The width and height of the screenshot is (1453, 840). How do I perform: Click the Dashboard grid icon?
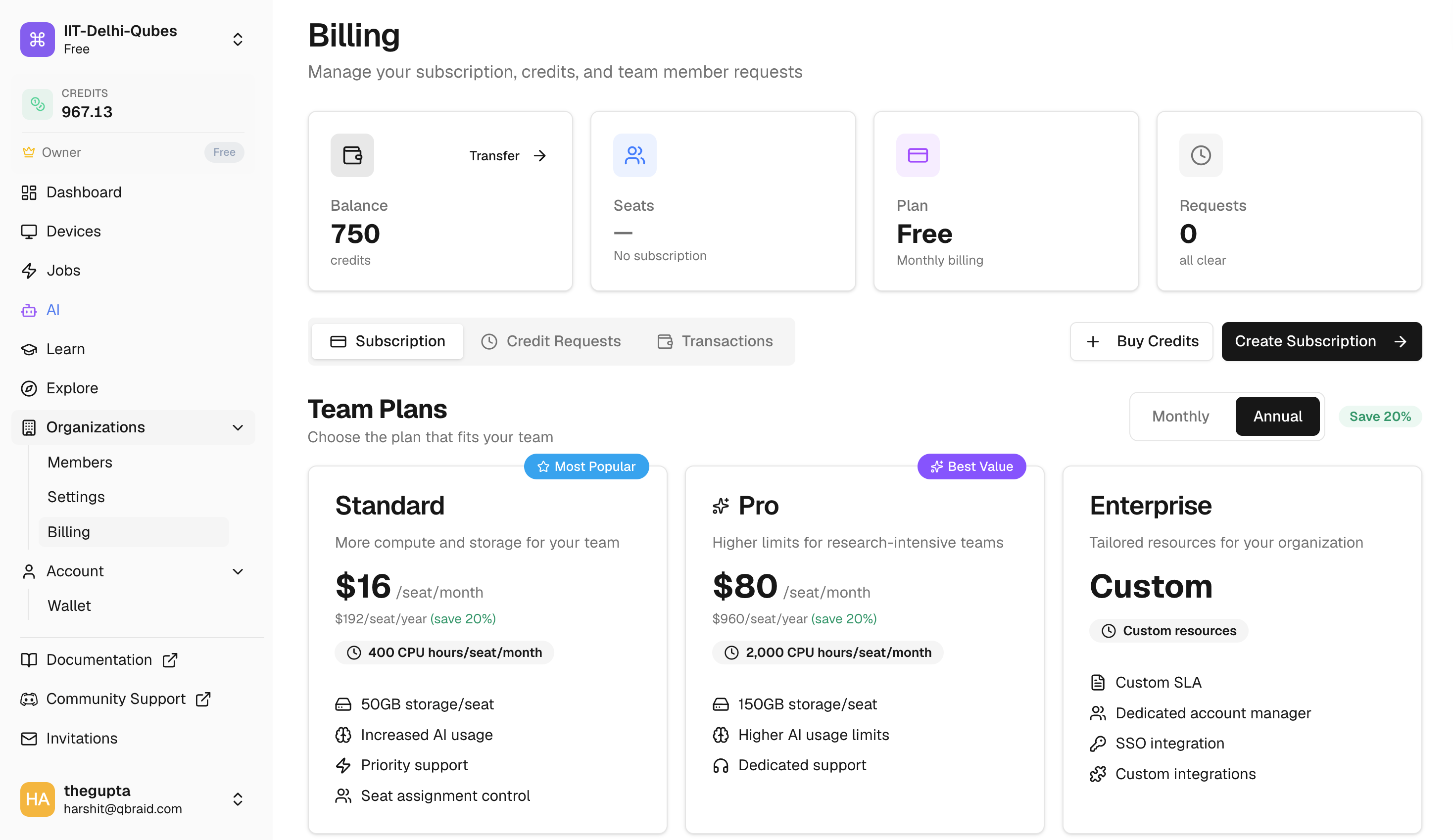pyautogui.click(x=29, y=192)
